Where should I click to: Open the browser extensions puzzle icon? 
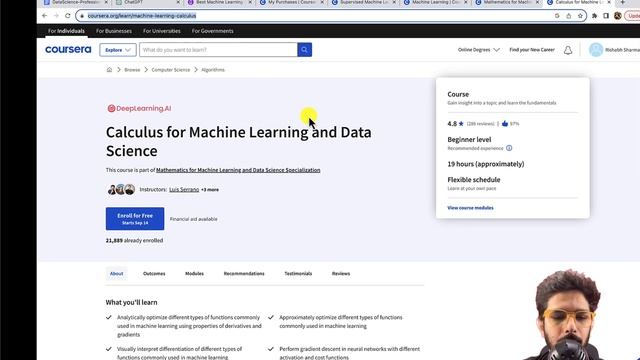(595, 16)
